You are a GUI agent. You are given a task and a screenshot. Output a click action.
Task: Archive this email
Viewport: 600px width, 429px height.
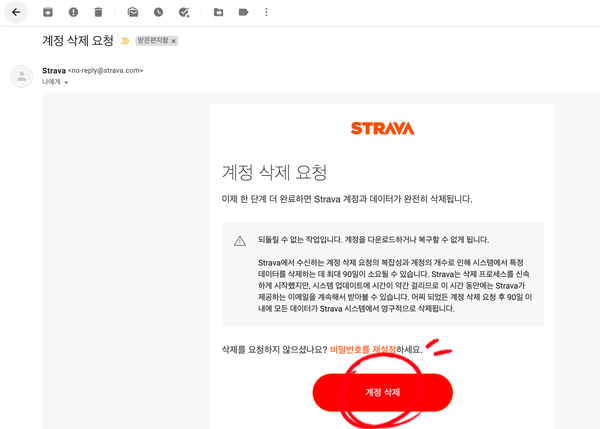pos(48,12)
